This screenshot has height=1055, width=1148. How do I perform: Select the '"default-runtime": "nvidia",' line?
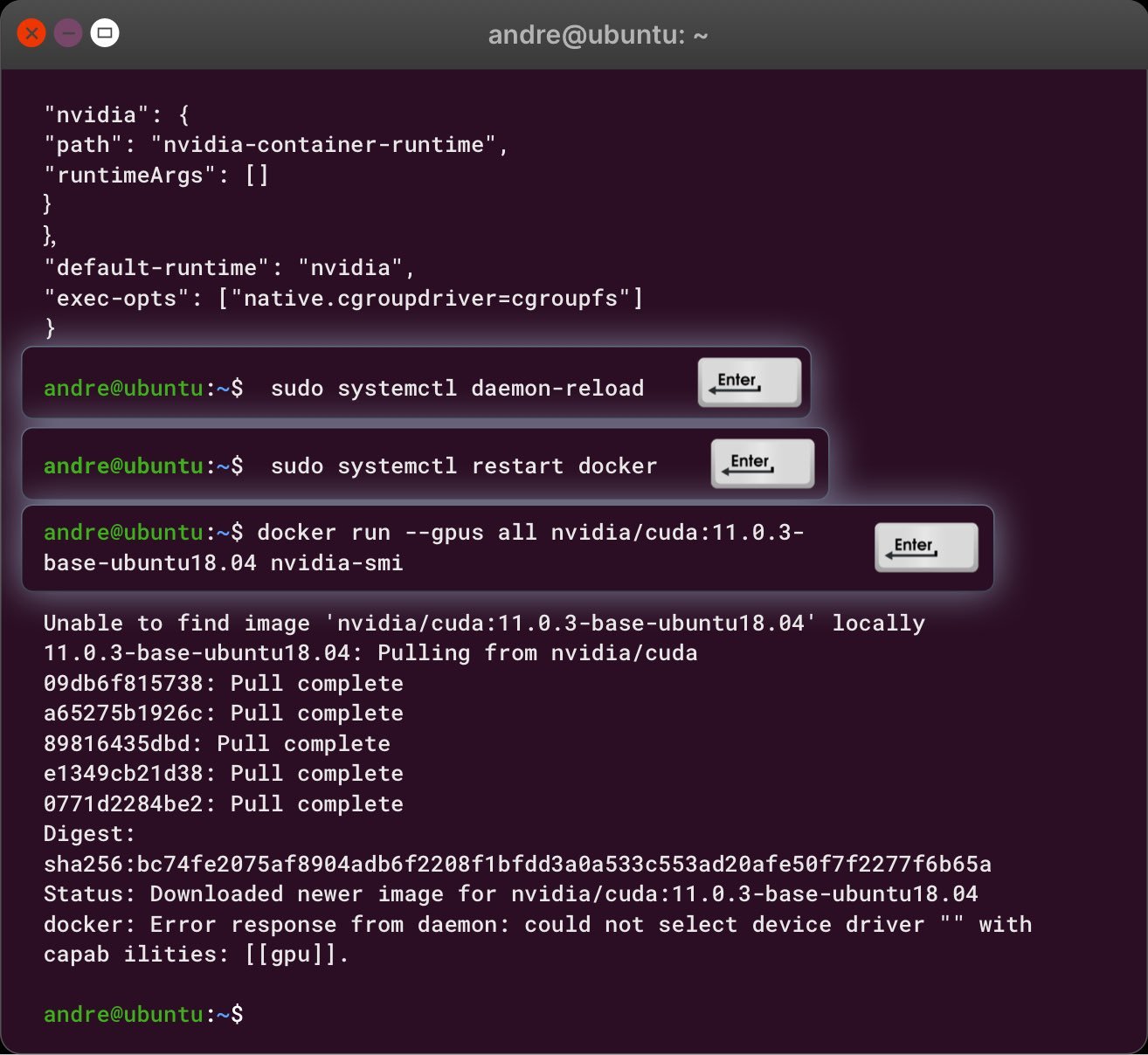230,267
